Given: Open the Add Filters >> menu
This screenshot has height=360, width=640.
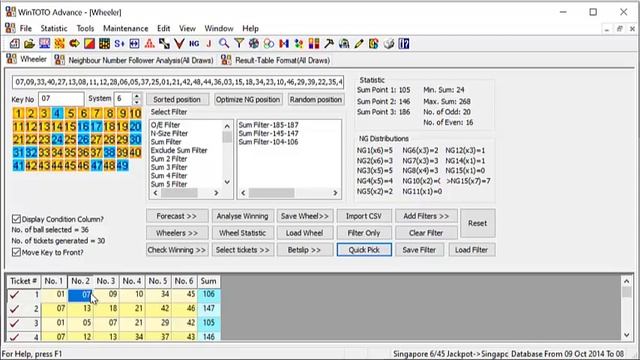Looking at the screenshot, I should pyautogui.click(x=426, y=216).
